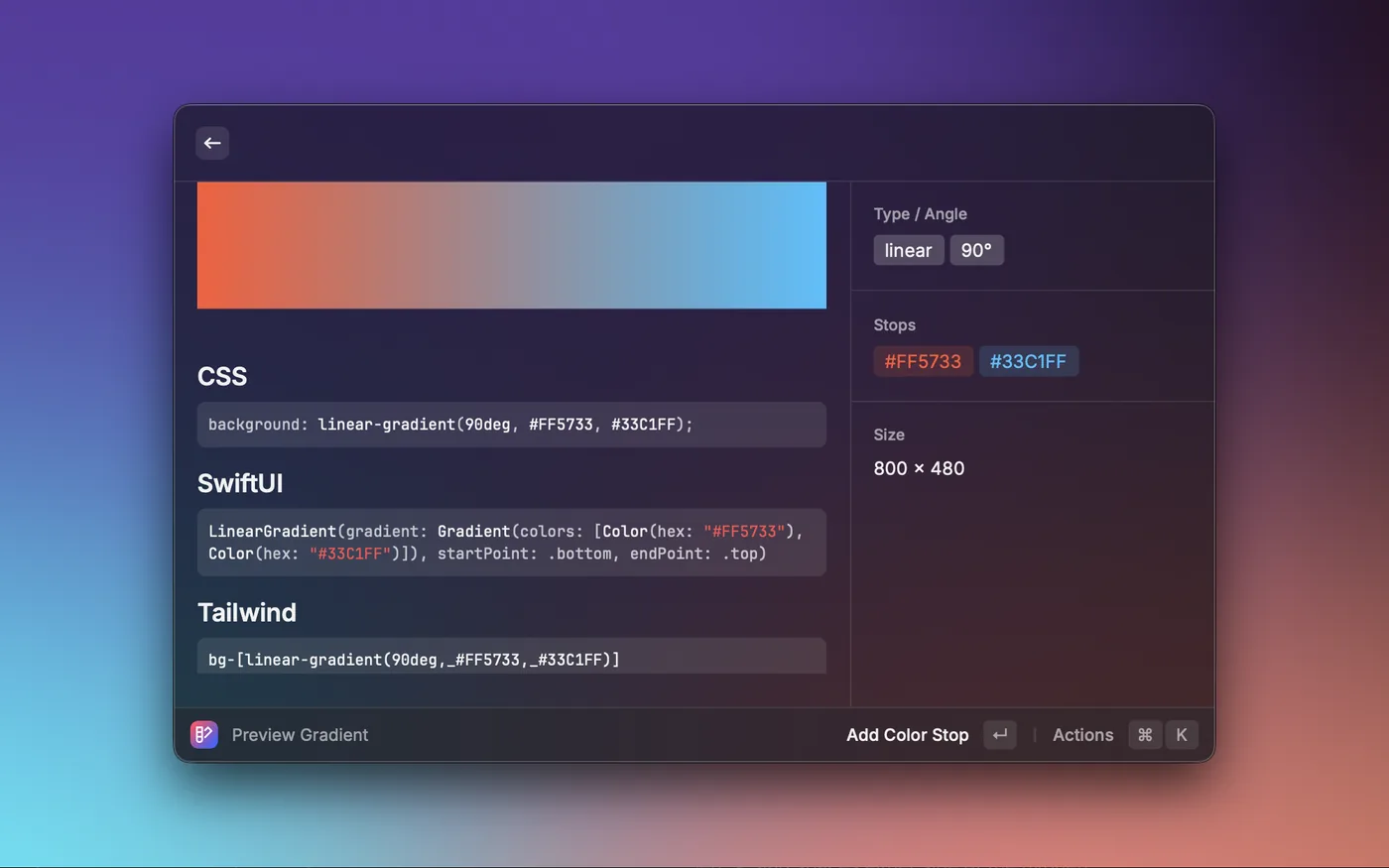Select the 90° angle tag
Screen dimensions: 1389x868
pyautogui.click(x=976, y=250)
